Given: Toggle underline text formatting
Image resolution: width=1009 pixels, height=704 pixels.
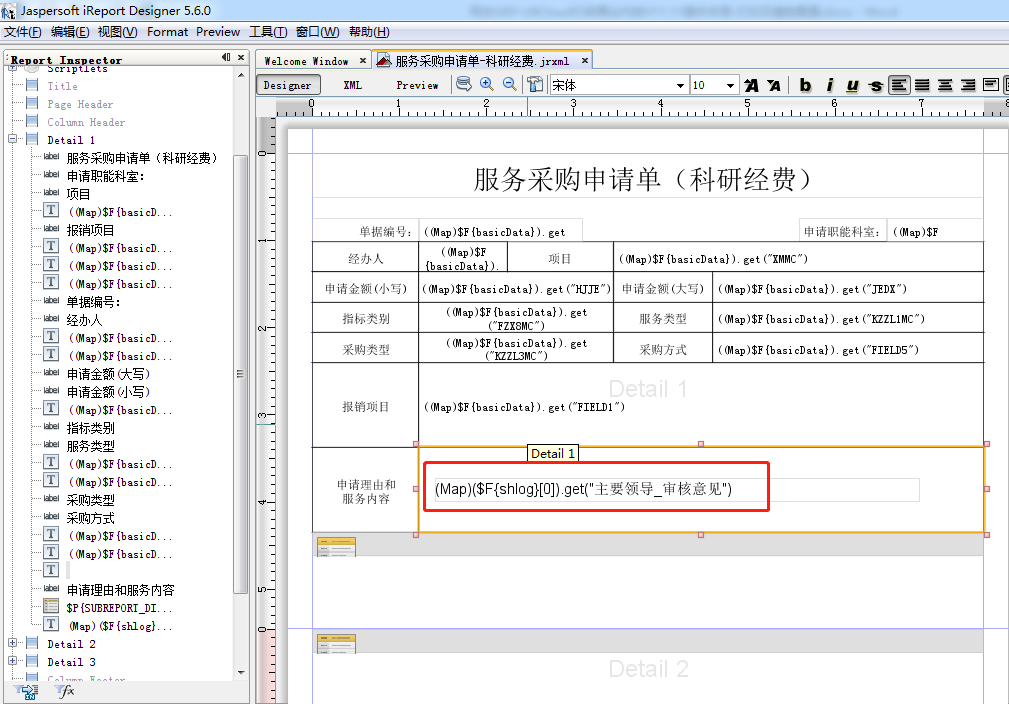Looking at the screenshot, I should [852, 85].
